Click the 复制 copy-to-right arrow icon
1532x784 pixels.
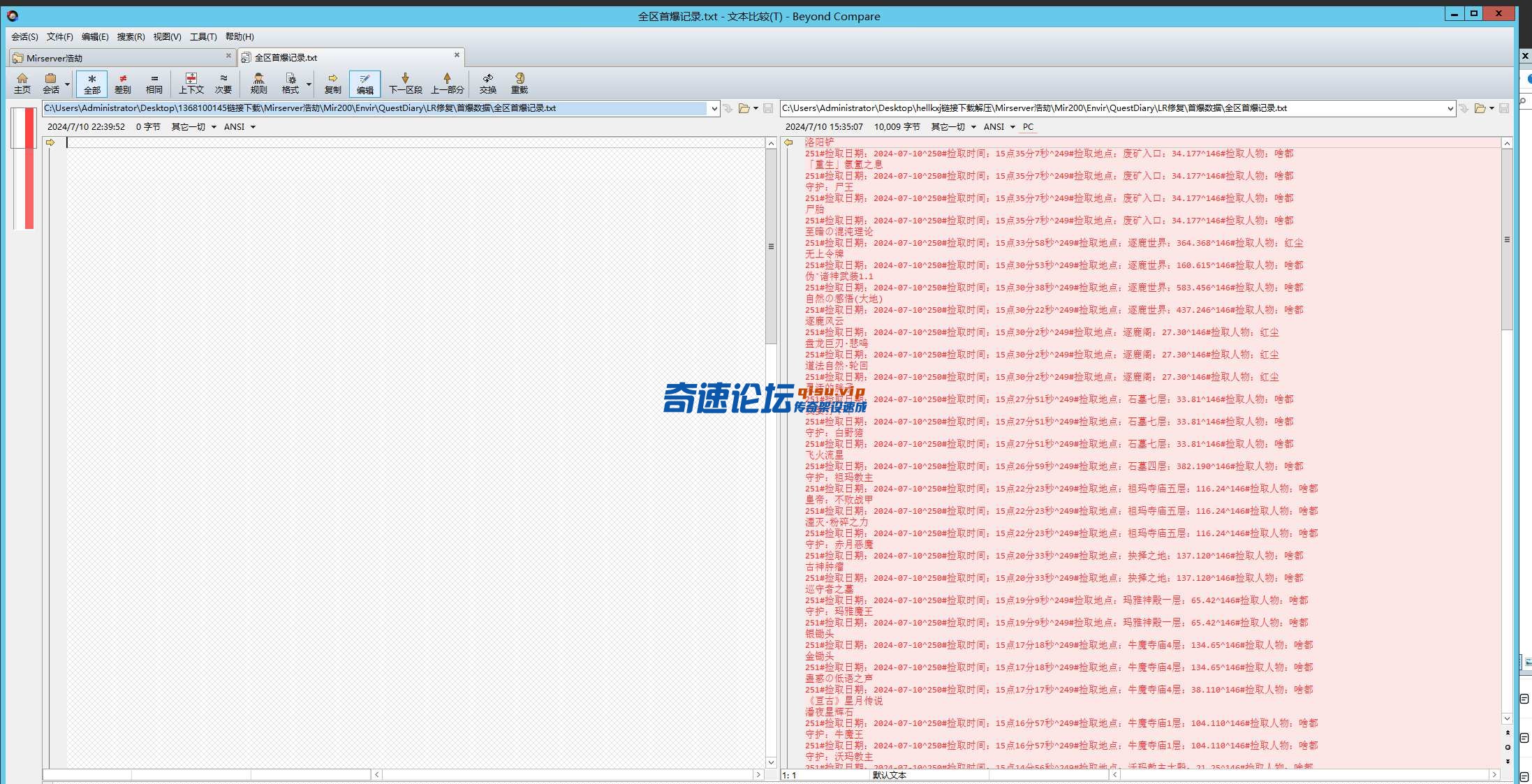point(333,83)
